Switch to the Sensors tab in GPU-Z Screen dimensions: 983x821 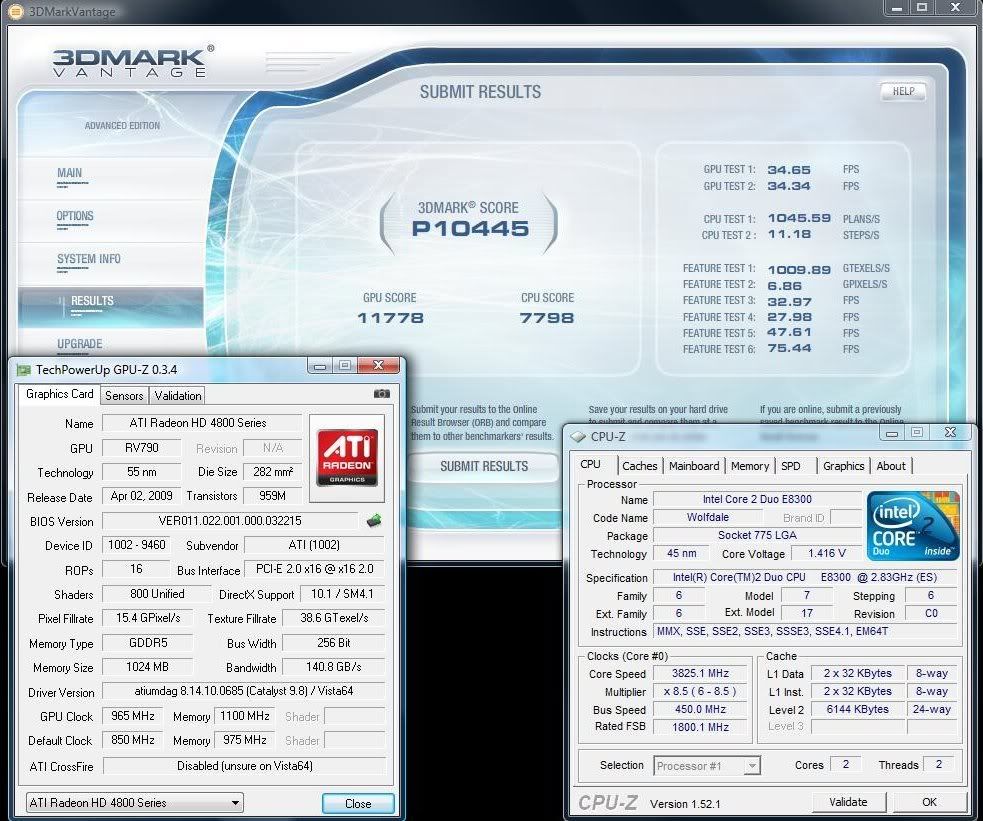124,395
